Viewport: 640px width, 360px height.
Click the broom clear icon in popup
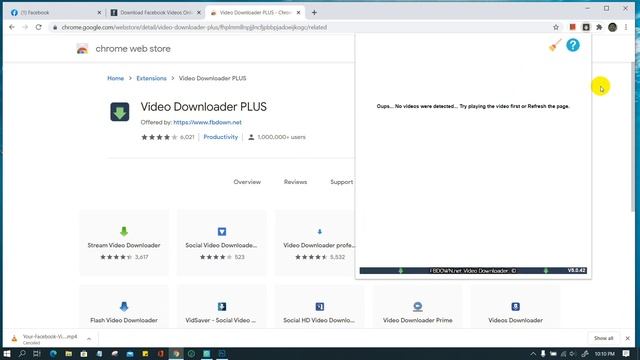555,45
